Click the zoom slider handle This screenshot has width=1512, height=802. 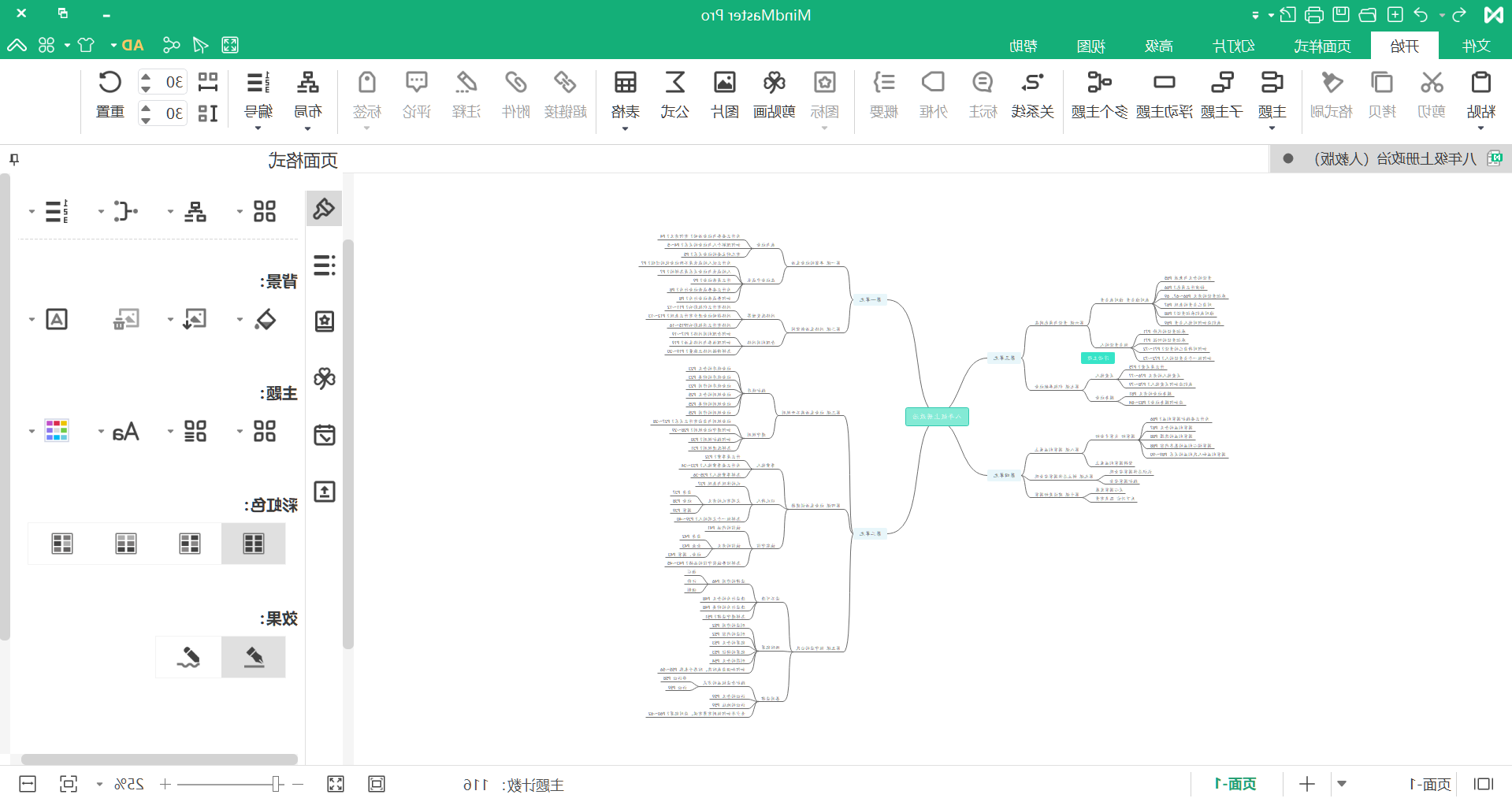[x=277, y=784]
